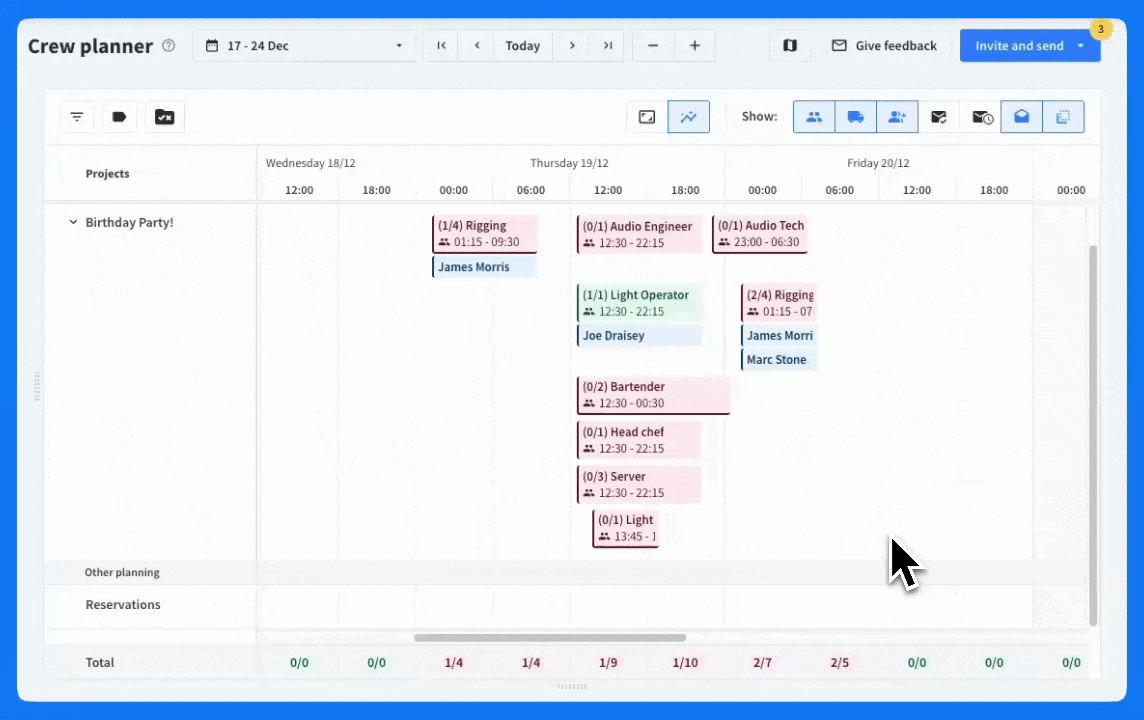Viewport: 1144px width, 720px height.
Task: Click the expand view image icon
Action: click(x=647, y=117)
